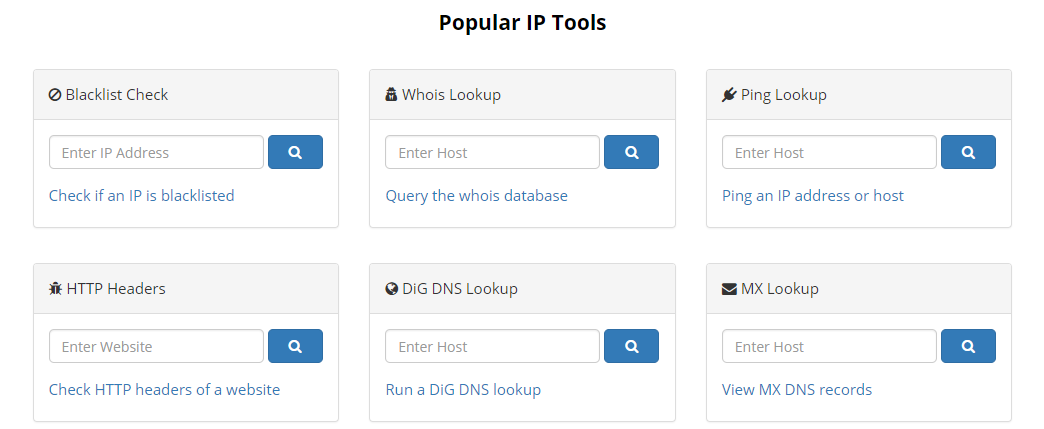Run MX Lookup search button
1044x429 pixels.
coord(968,346)
